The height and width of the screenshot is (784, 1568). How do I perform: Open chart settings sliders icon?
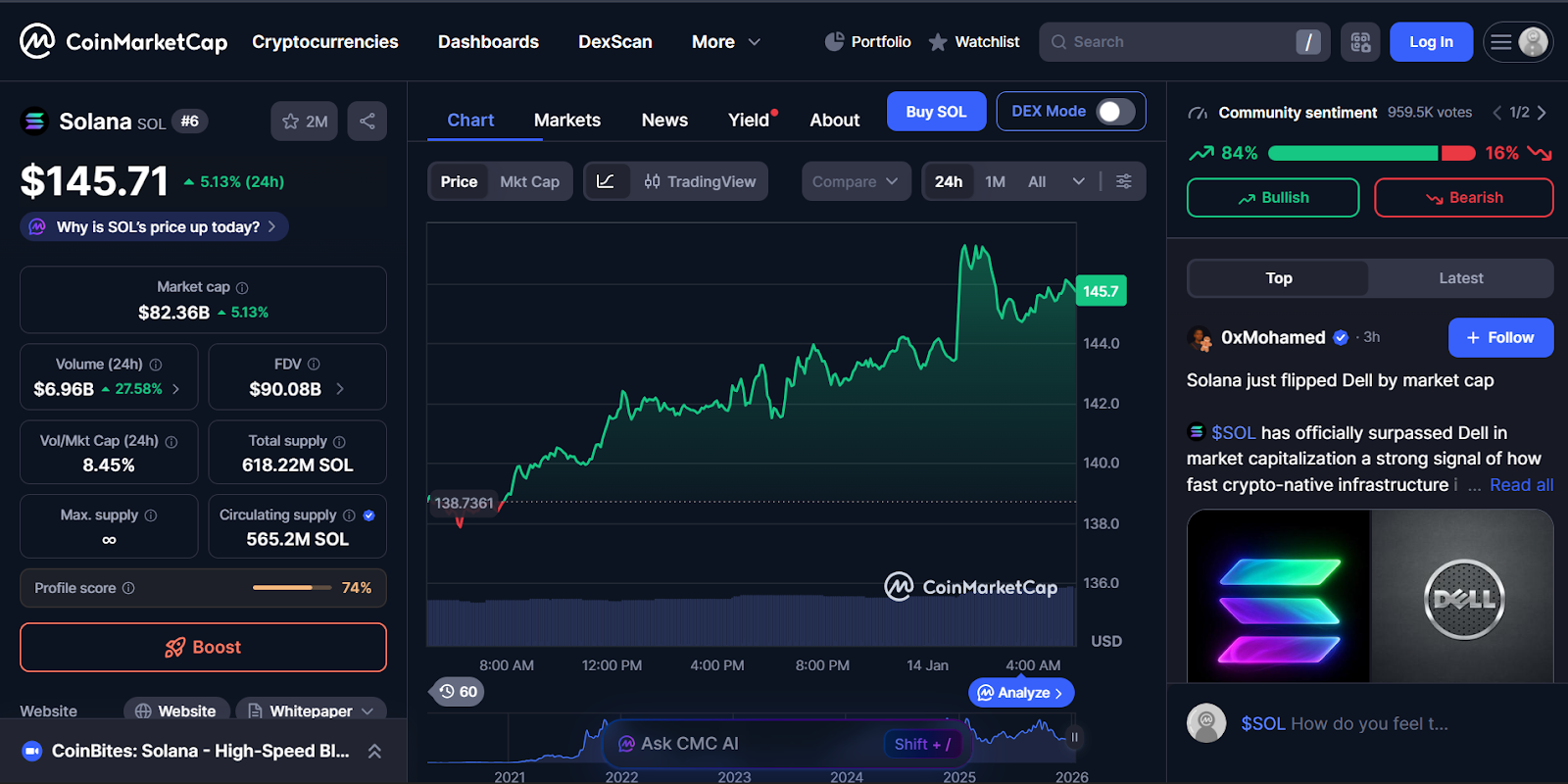pos(1124,181)
